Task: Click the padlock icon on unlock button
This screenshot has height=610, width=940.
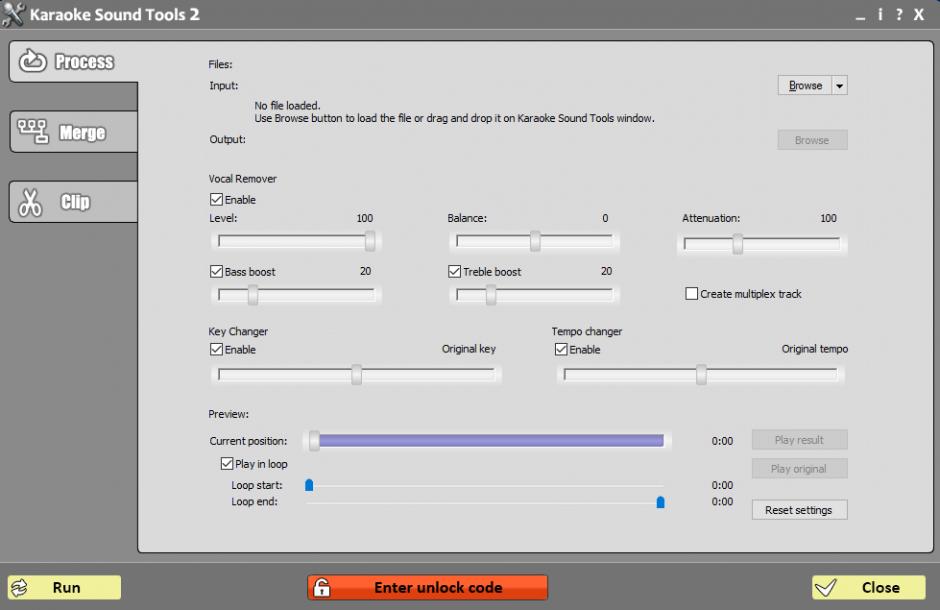Action: (x=322, y=587)
